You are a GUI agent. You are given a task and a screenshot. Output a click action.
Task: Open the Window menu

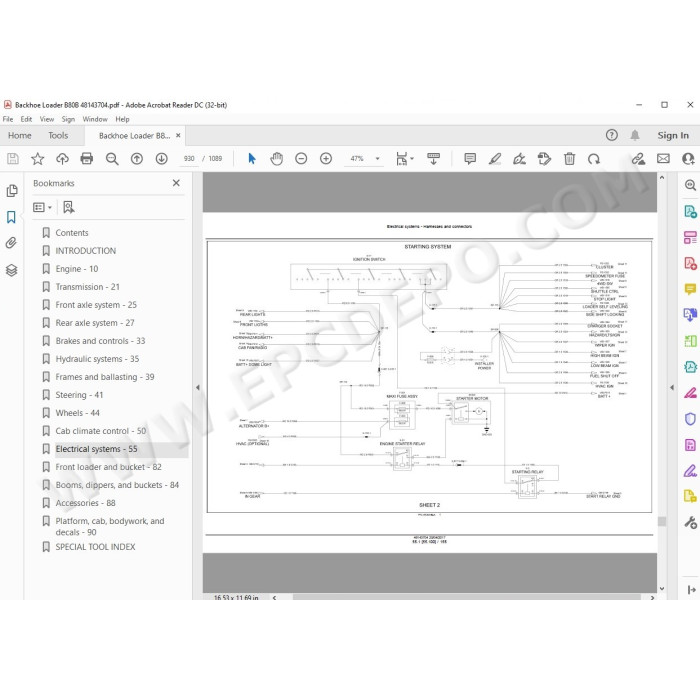pyautogui.click(x=95, y=119)
